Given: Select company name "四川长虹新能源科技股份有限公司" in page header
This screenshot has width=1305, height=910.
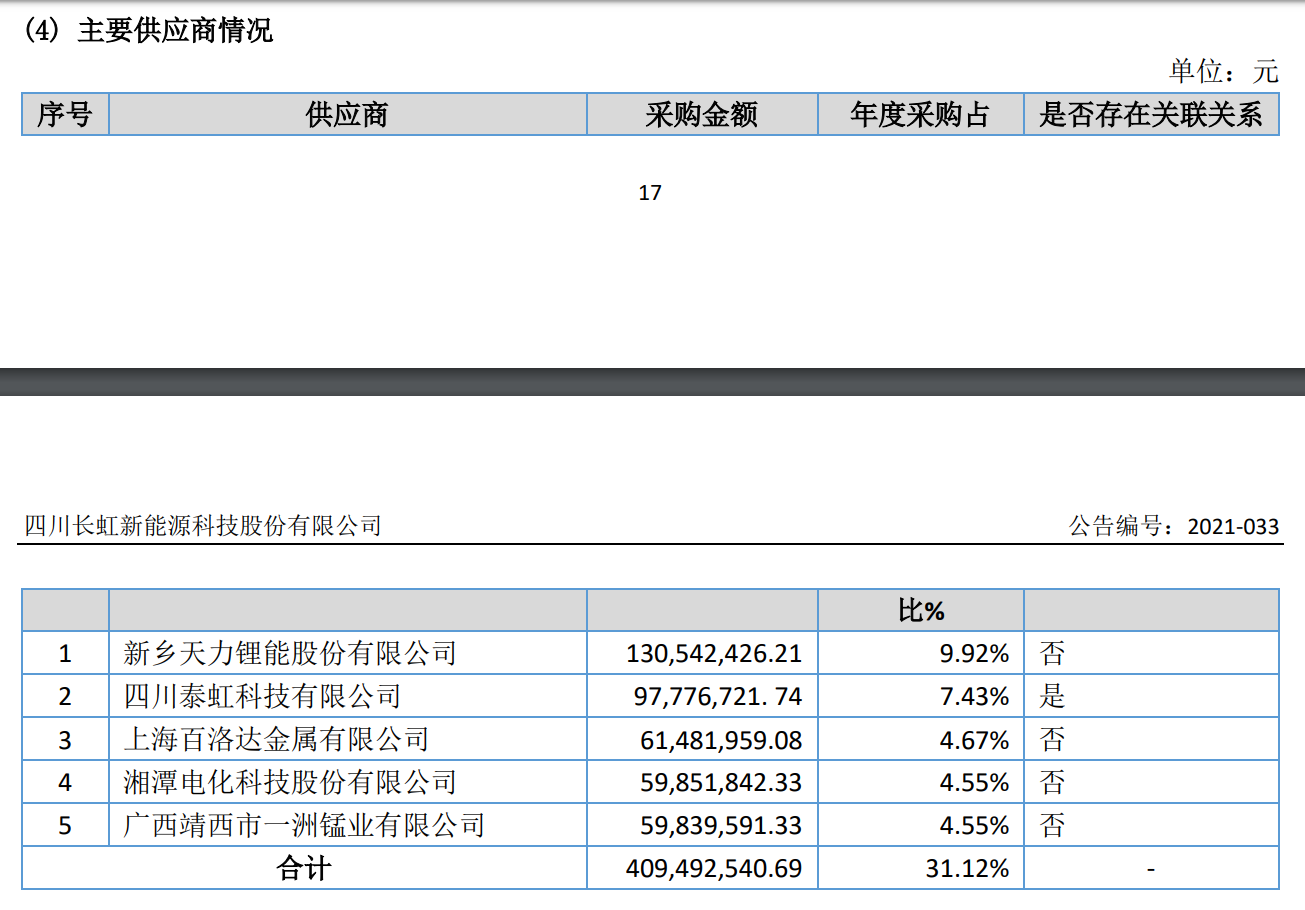Looking at the screenshot, I should pos(203,525).
